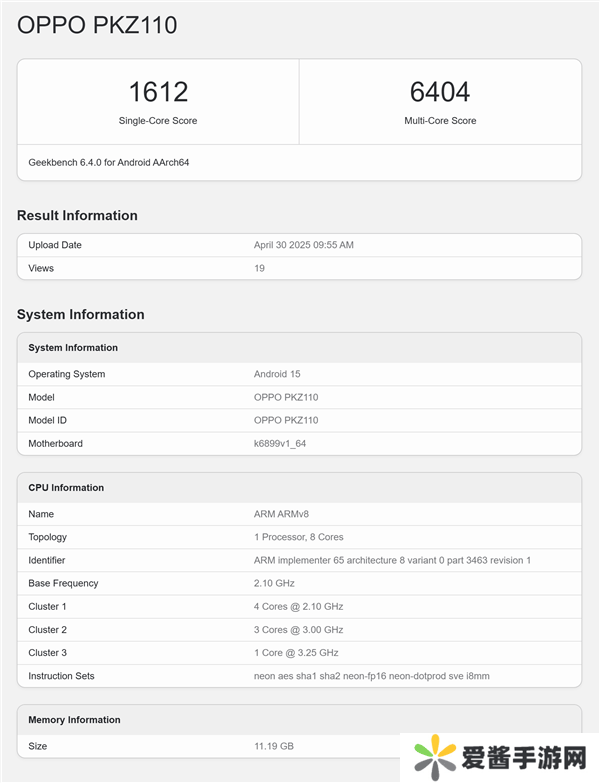The height and width of the screenshot is (783, 600).
Task: Select the 6404 multi-core score value
Action: tap(440, 92)
